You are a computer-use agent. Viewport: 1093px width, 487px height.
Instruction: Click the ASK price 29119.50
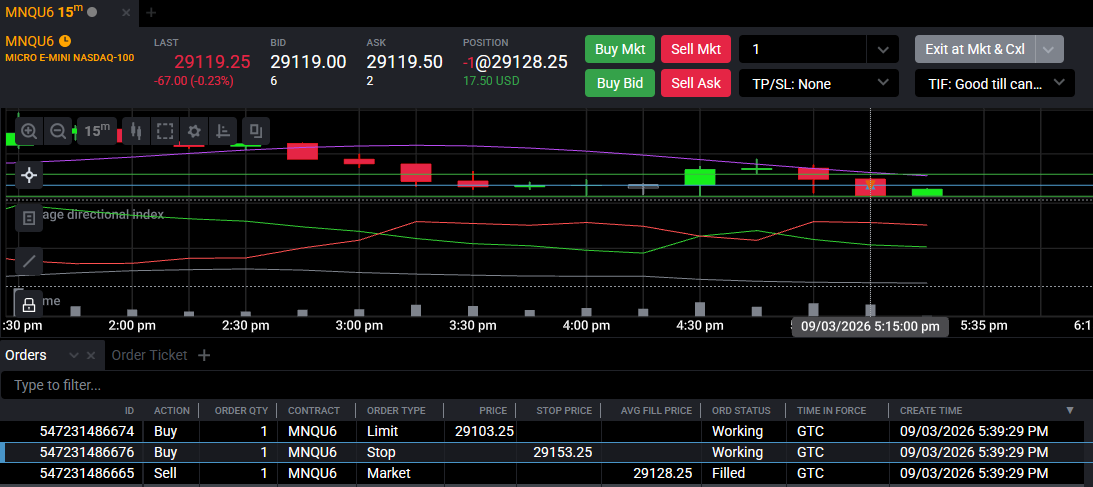[404, 62]
